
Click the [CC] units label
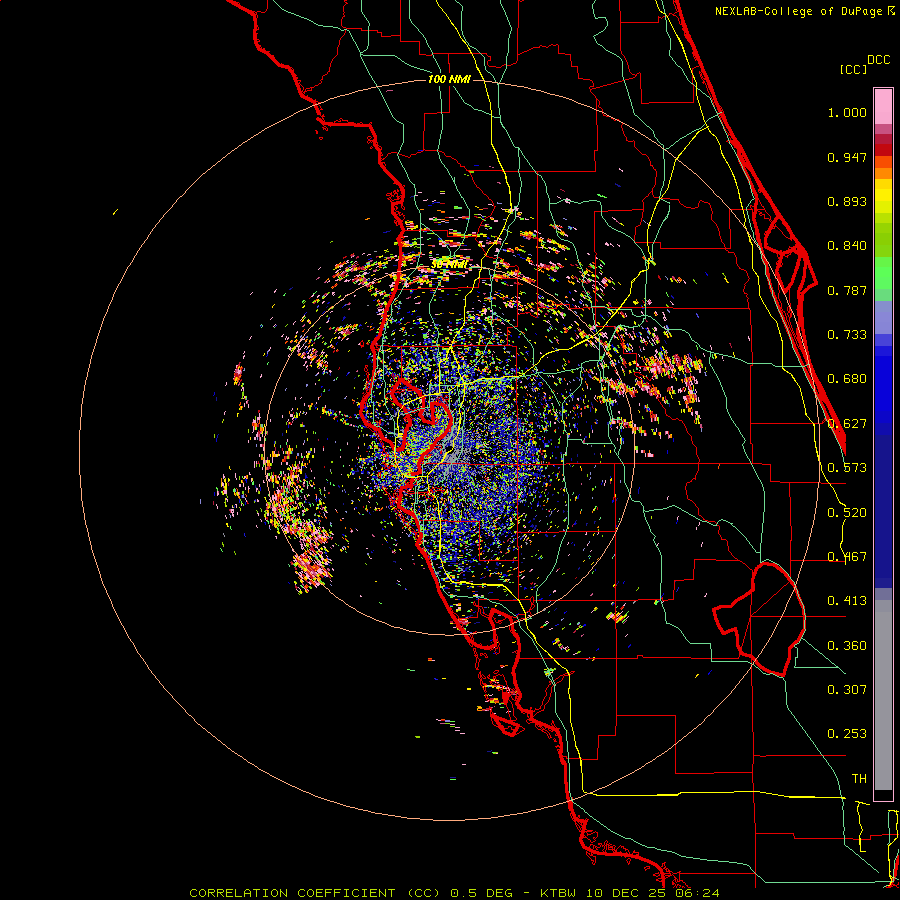point(854,69)
